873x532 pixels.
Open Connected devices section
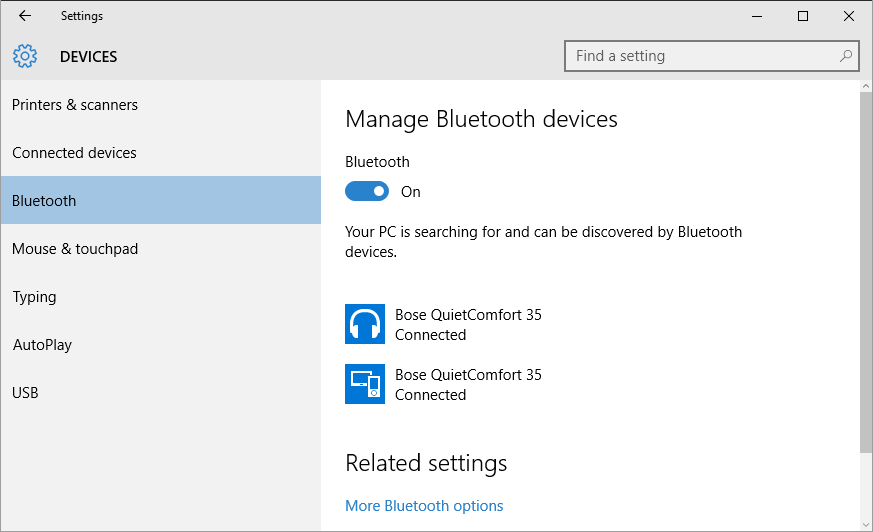pos(160,152)
